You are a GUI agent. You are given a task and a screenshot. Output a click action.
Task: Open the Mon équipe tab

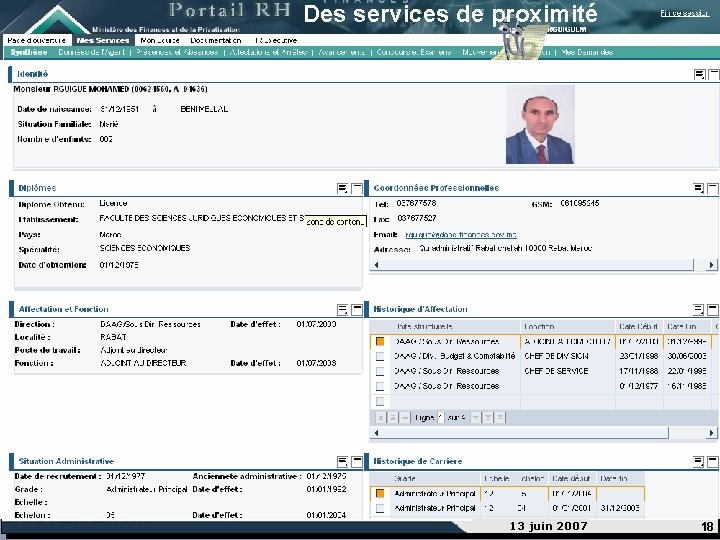(160, 40)
